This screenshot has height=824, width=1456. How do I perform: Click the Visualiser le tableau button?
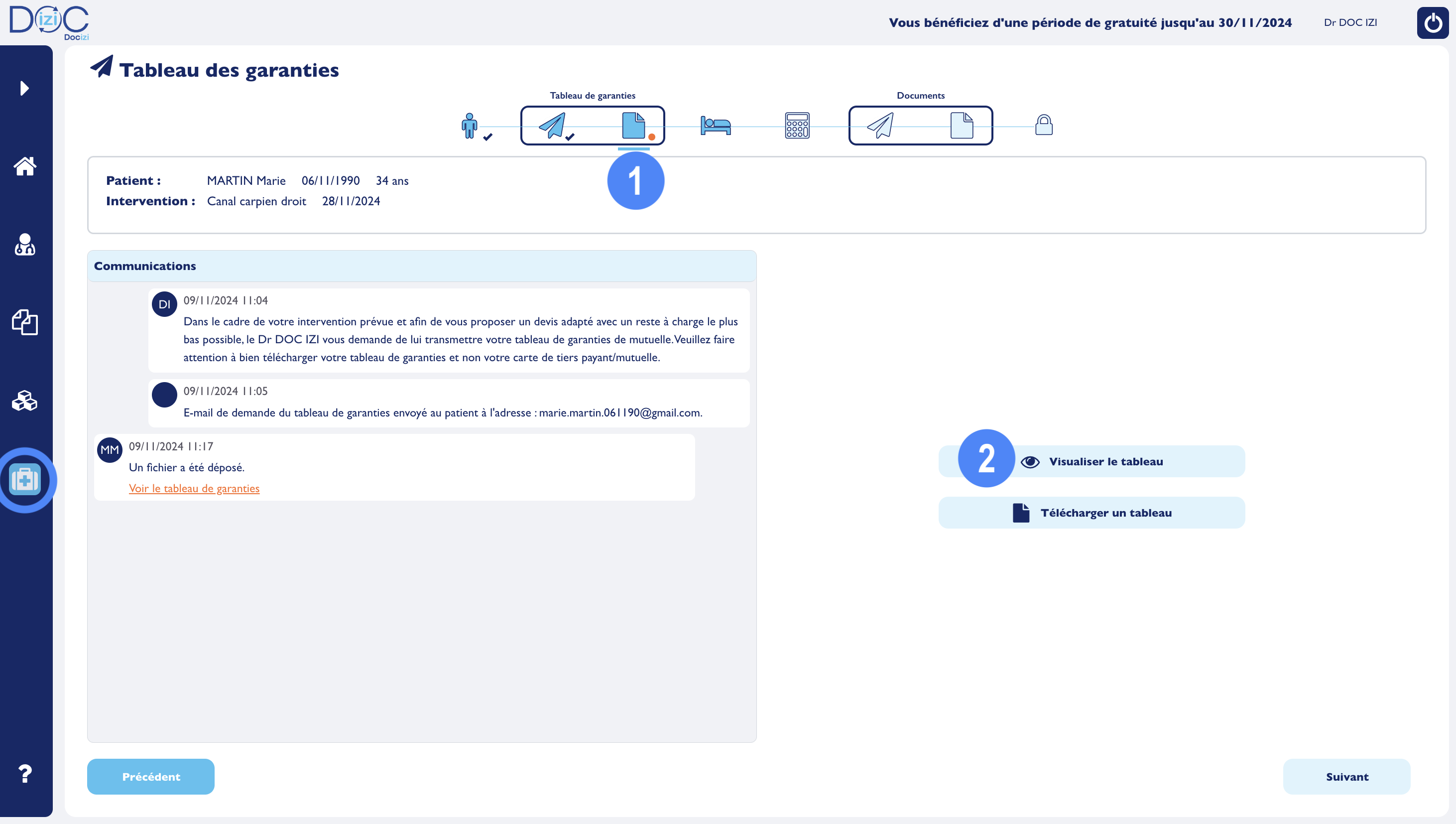[1092, 461]
